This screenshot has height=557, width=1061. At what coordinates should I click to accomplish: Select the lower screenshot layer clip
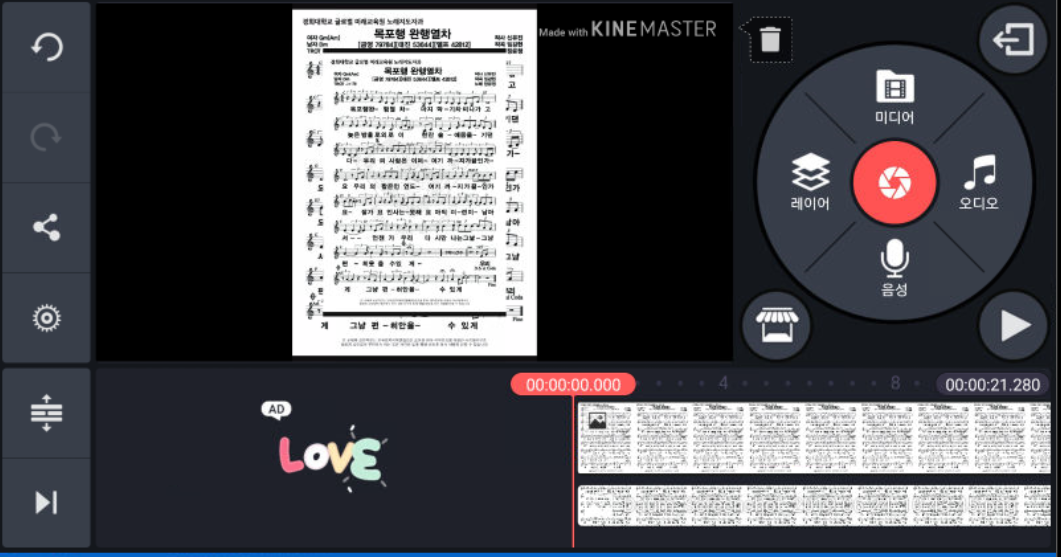click(x=814, y=506)
